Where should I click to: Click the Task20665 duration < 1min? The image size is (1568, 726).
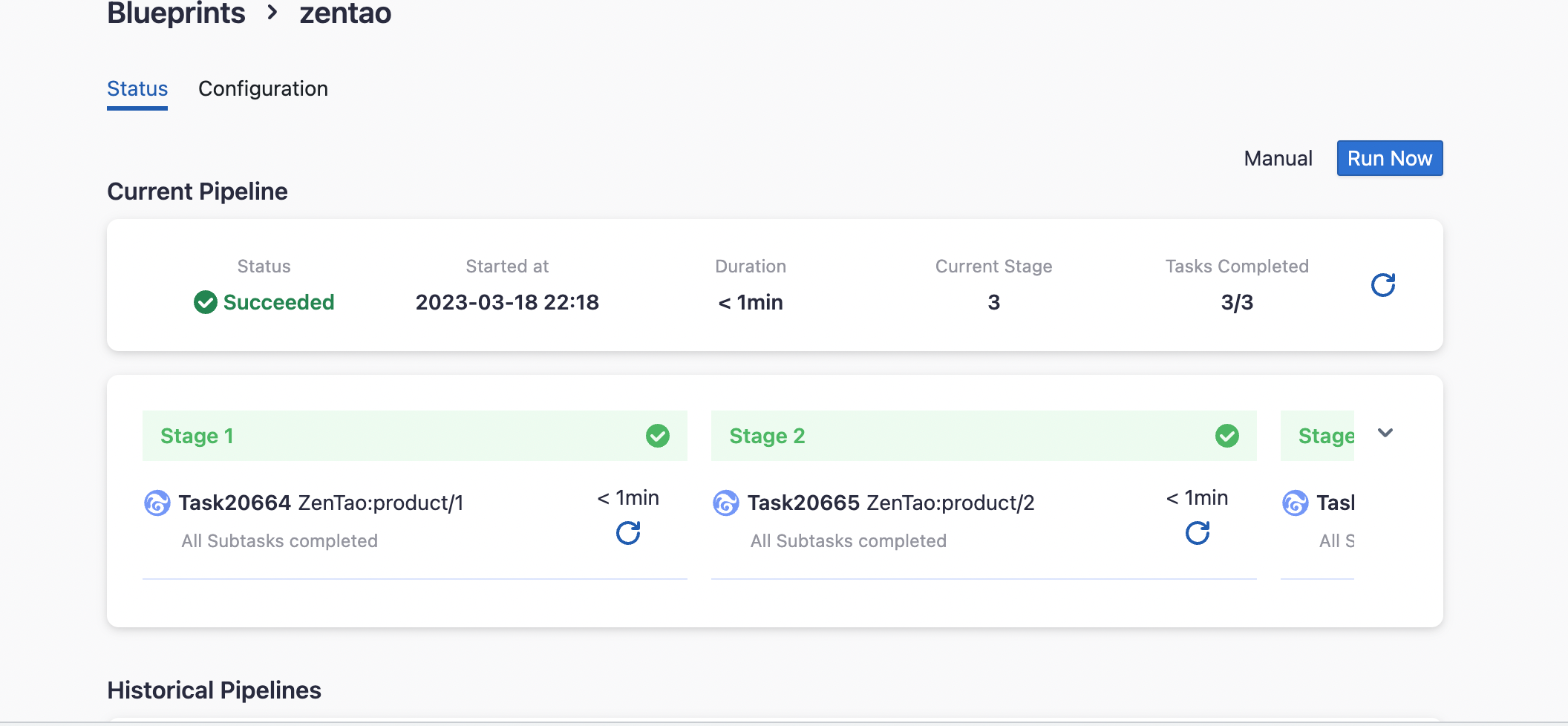pyautogui.click(x=1197, y=497)
